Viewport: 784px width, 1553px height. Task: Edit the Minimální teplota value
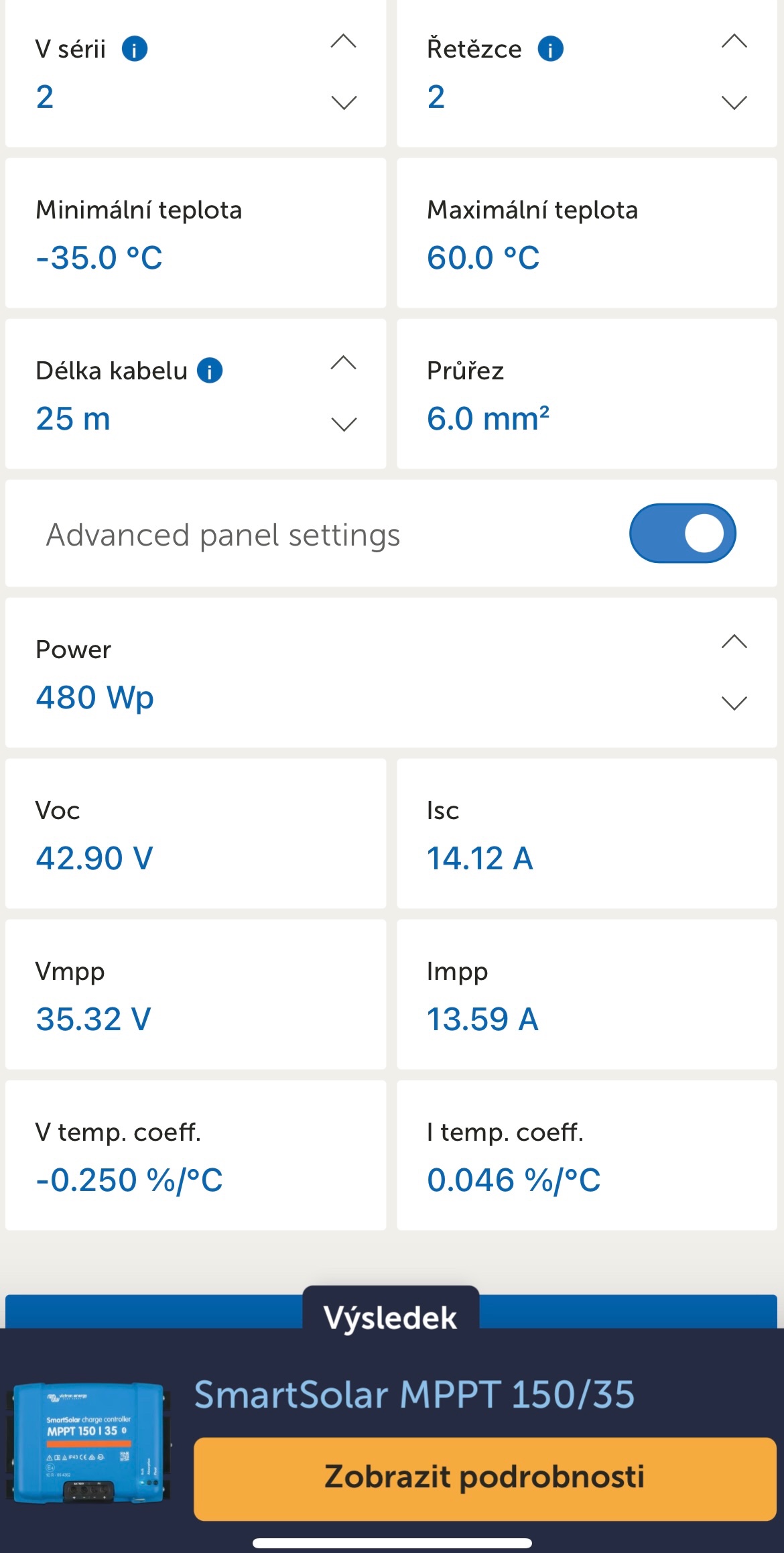coord(99,258)
